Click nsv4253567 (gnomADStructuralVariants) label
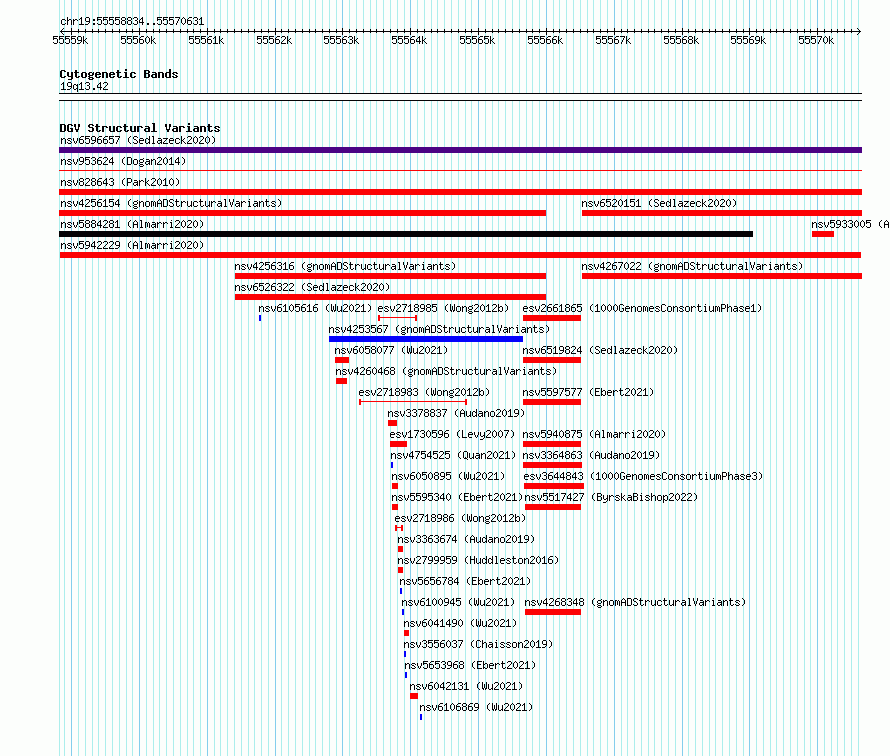 tap(439, 329)
